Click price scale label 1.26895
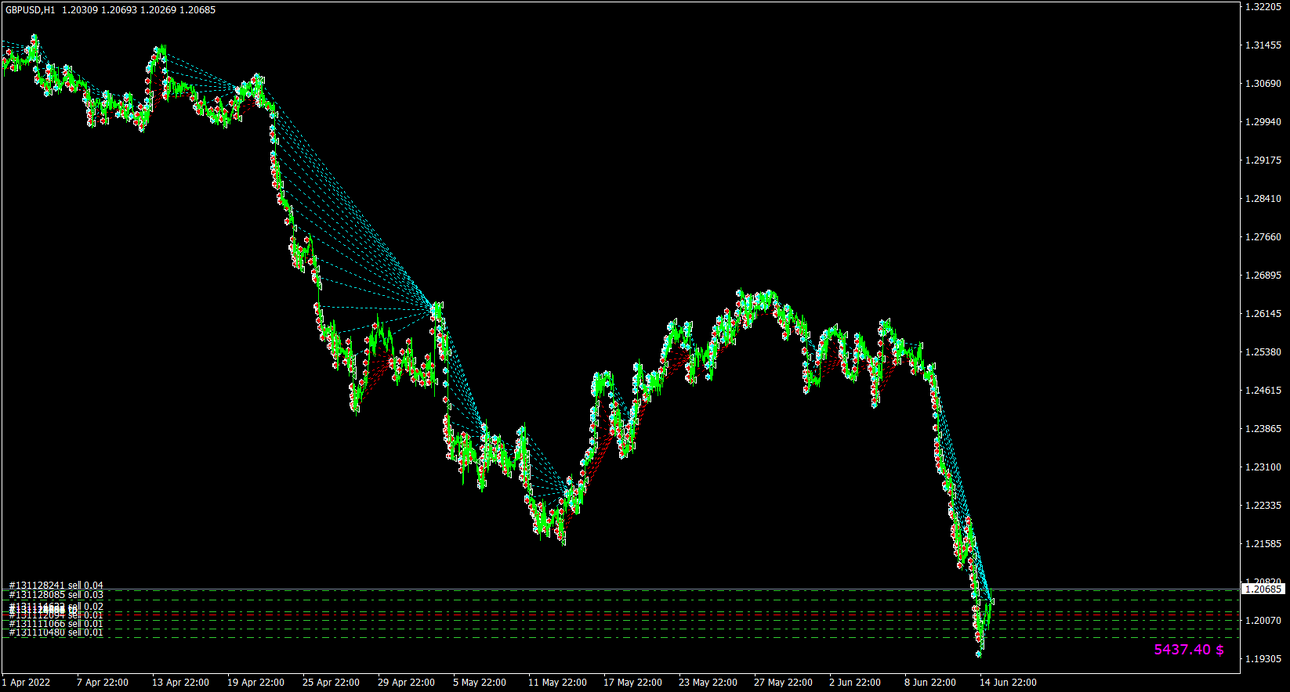 click(1262, 275)
